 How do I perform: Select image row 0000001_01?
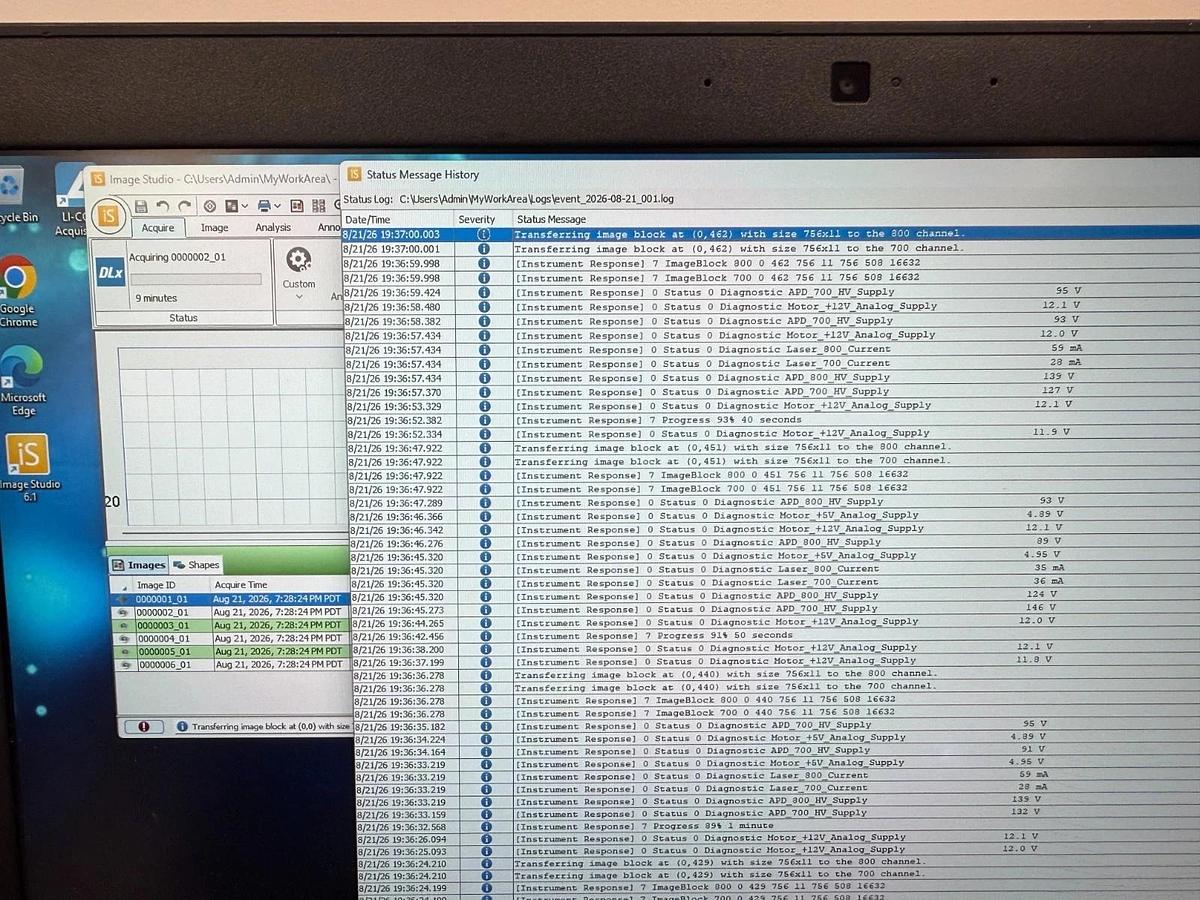pos(230,599)
